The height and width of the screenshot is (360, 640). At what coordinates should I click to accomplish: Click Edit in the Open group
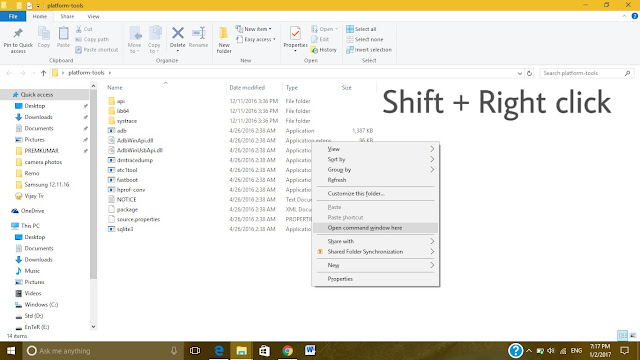[x=320, y=39]
